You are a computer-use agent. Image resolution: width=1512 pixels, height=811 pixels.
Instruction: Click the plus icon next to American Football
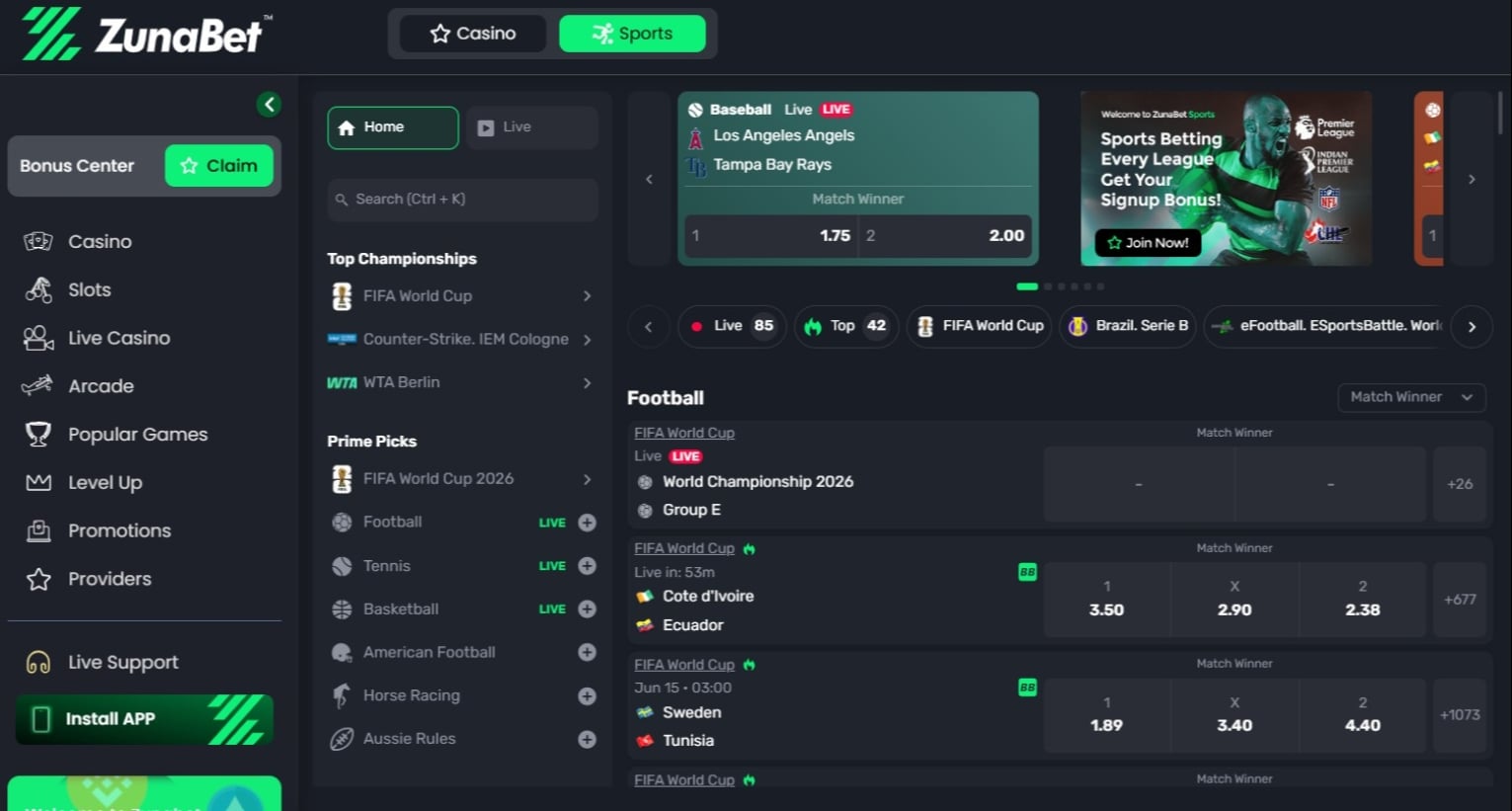[587, 652]
